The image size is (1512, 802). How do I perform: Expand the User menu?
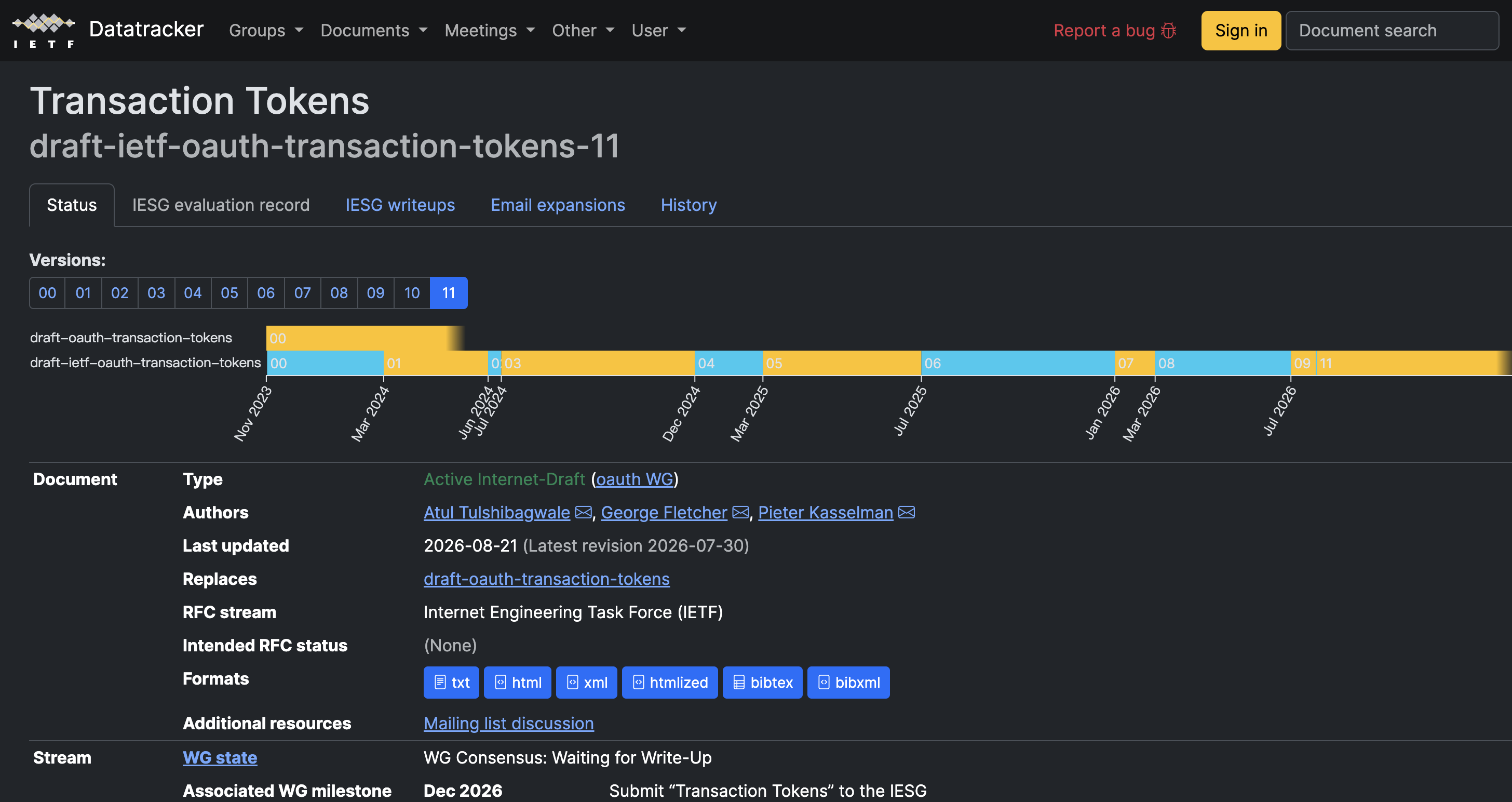pos(658,31)
